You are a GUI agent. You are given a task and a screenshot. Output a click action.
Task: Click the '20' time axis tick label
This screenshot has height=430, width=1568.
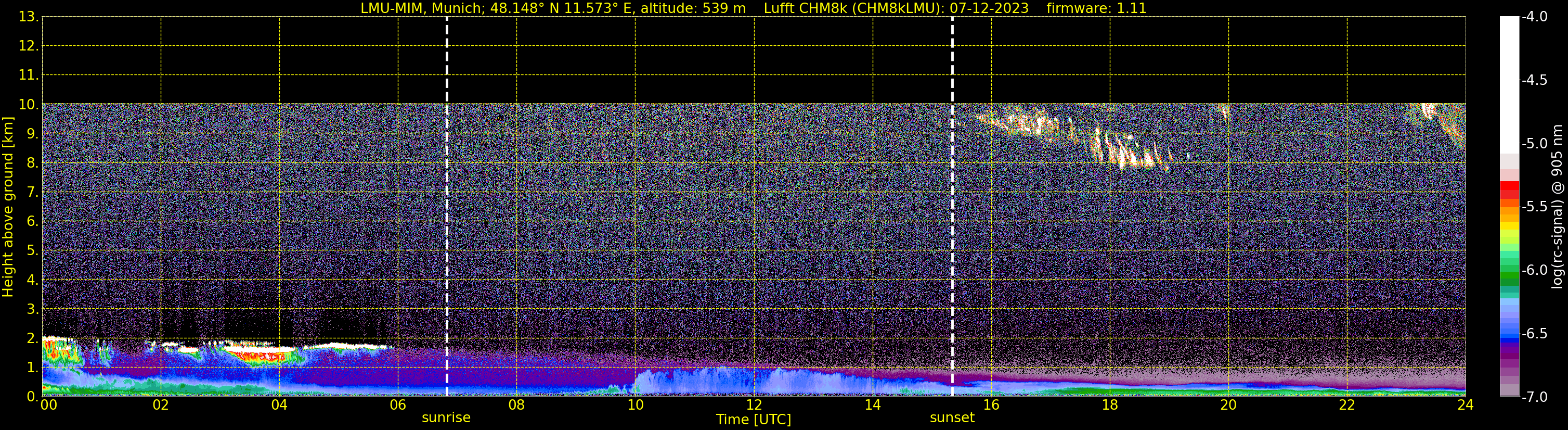[x=1228, y=406]
